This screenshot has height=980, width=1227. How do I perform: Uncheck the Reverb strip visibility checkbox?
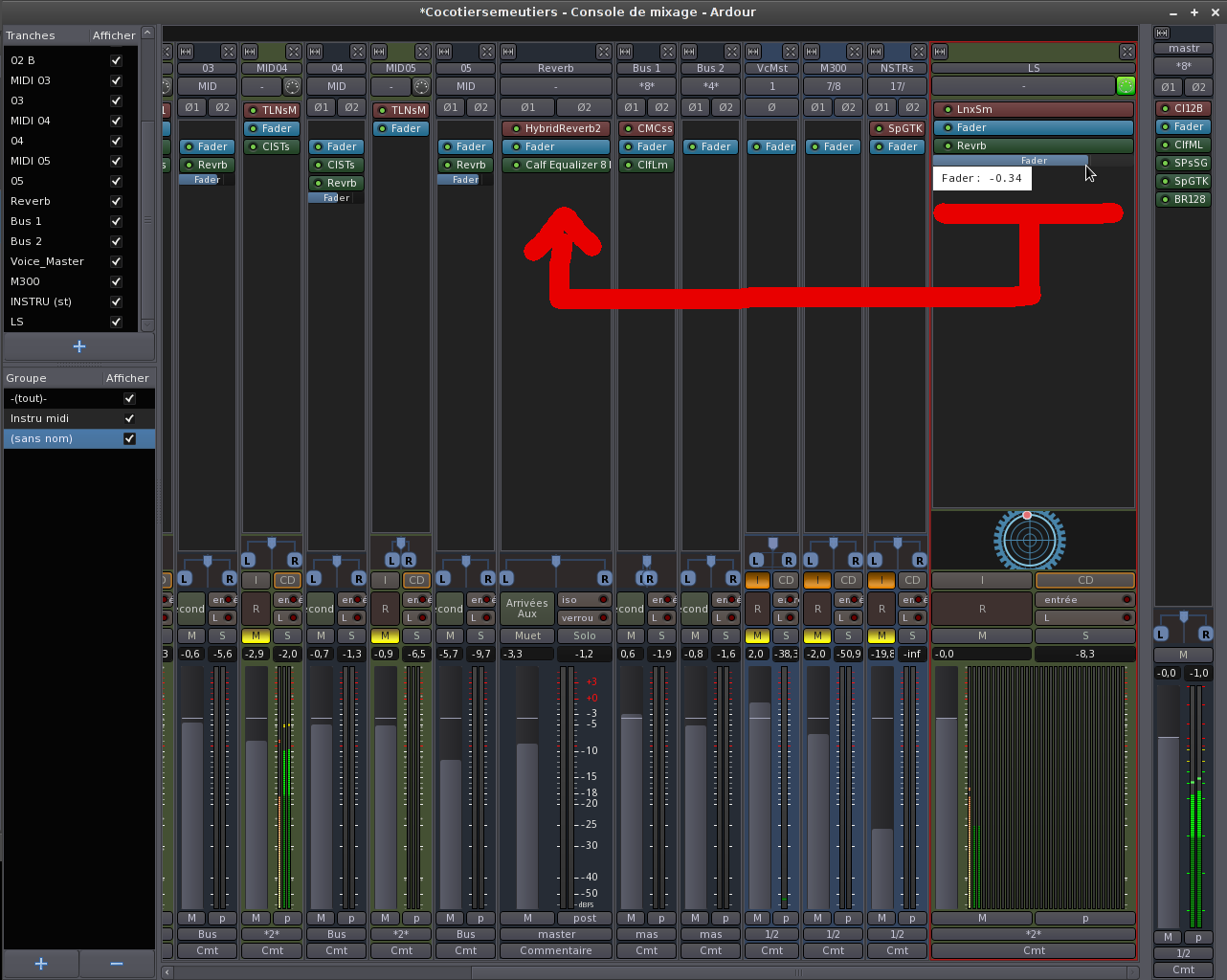116,201
